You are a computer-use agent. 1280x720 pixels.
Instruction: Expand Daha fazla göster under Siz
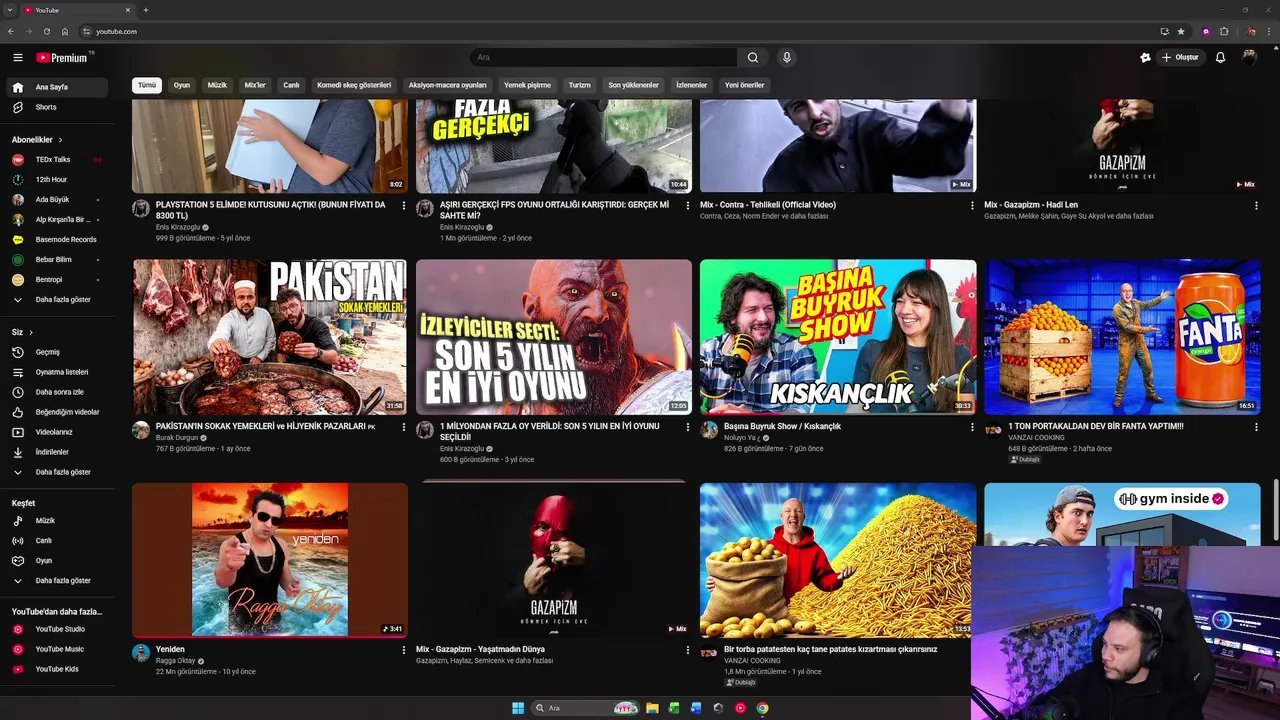click(57, 472)
